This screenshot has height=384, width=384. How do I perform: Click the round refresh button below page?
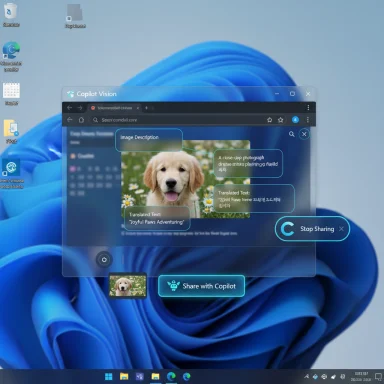pos(104,260)
